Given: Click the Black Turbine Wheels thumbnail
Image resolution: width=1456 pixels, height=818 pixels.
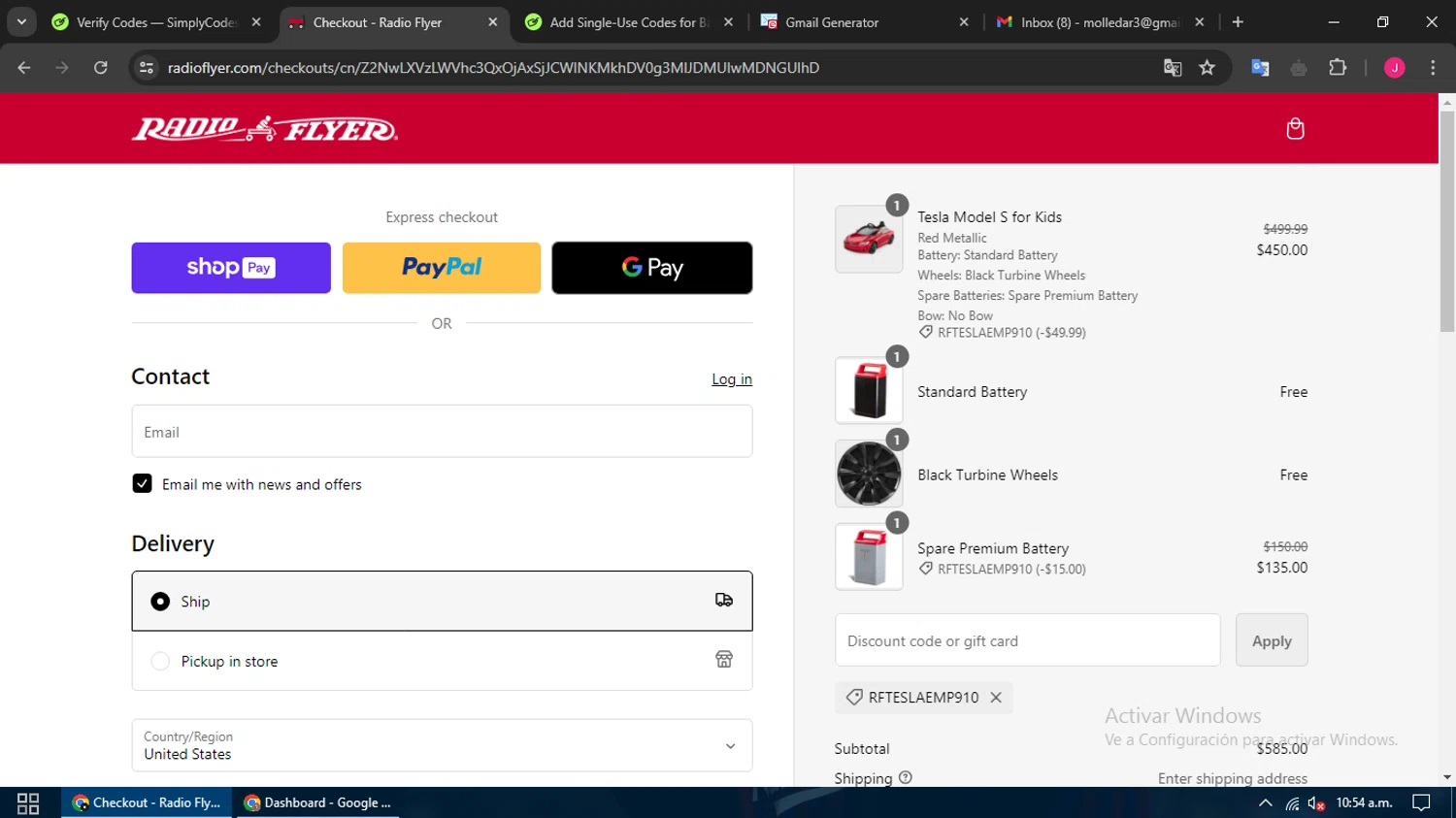Looking at the screenshot, I should 869,474.
